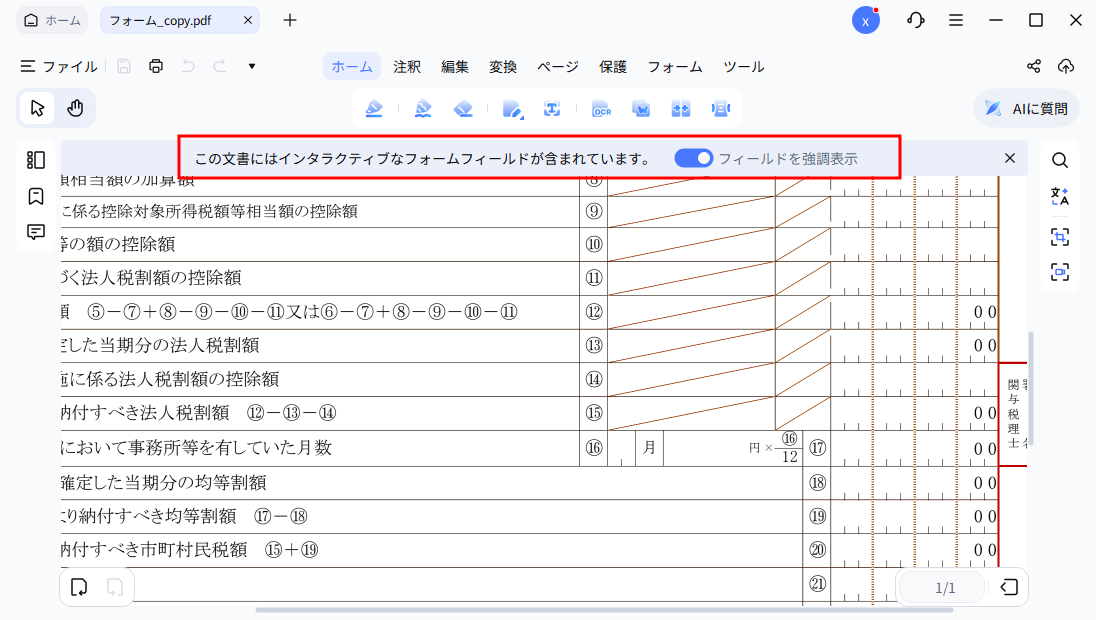Select the Highlight tool
1096x620 pixels.
tap(374, 108)
